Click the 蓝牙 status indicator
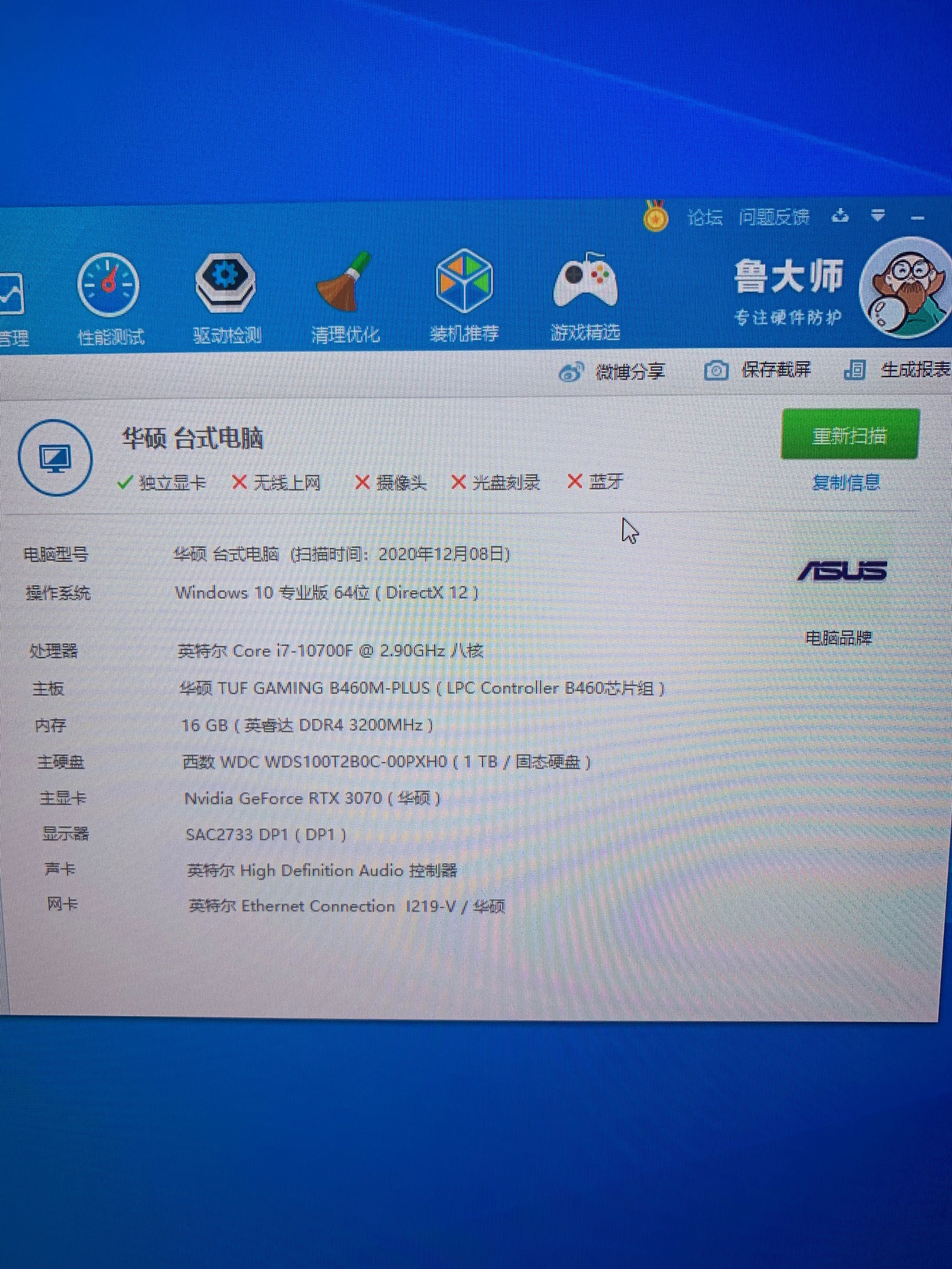 [x=595, y=481]
